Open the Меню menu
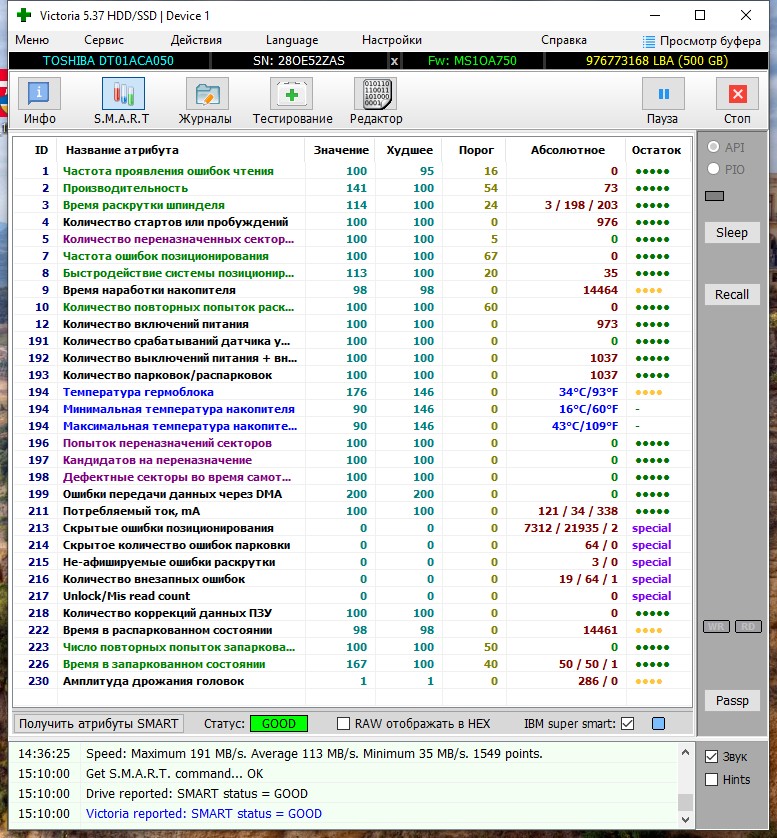Viewport: 777px width, 838px height. pyautogui.click(x=32, y=40)
